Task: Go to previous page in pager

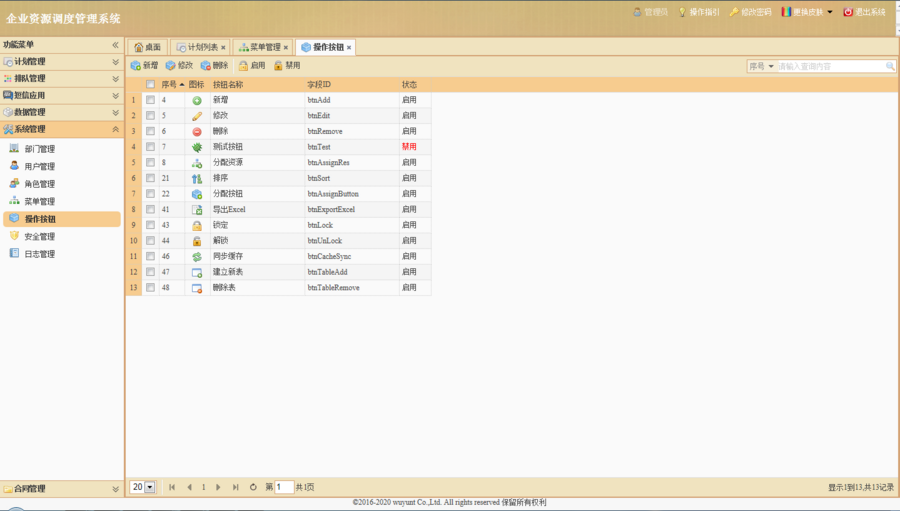Action: 189,487
